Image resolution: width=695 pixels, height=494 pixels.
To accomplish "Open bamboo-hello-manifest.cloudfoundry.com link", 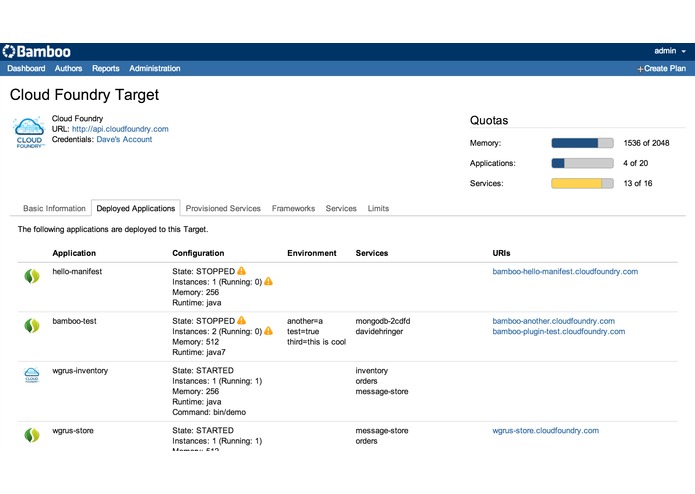I will 565,271.
